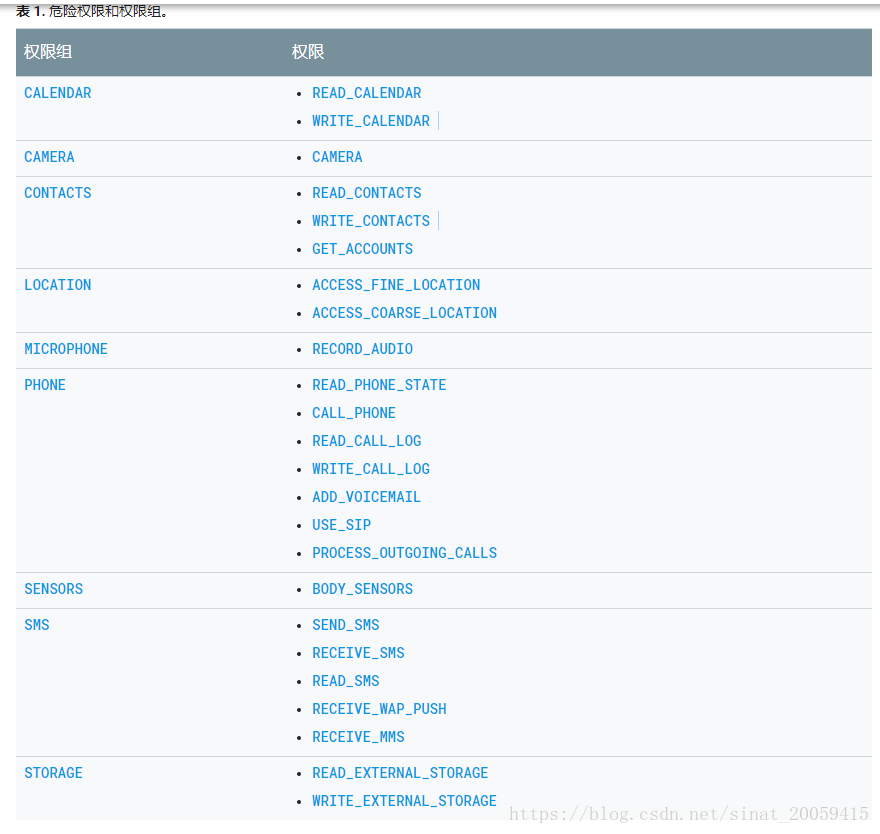Click the USE_SIP link
This screenshot has height=834, width=880.
tap(341, 525)
